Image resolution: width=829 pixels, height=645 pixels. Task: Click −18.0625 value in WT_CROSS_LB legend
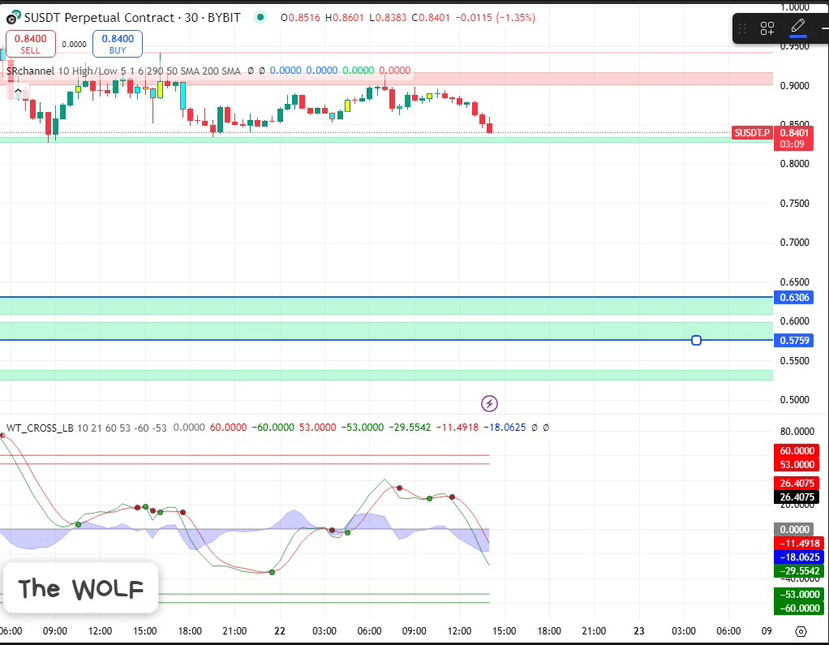(505, 427)
